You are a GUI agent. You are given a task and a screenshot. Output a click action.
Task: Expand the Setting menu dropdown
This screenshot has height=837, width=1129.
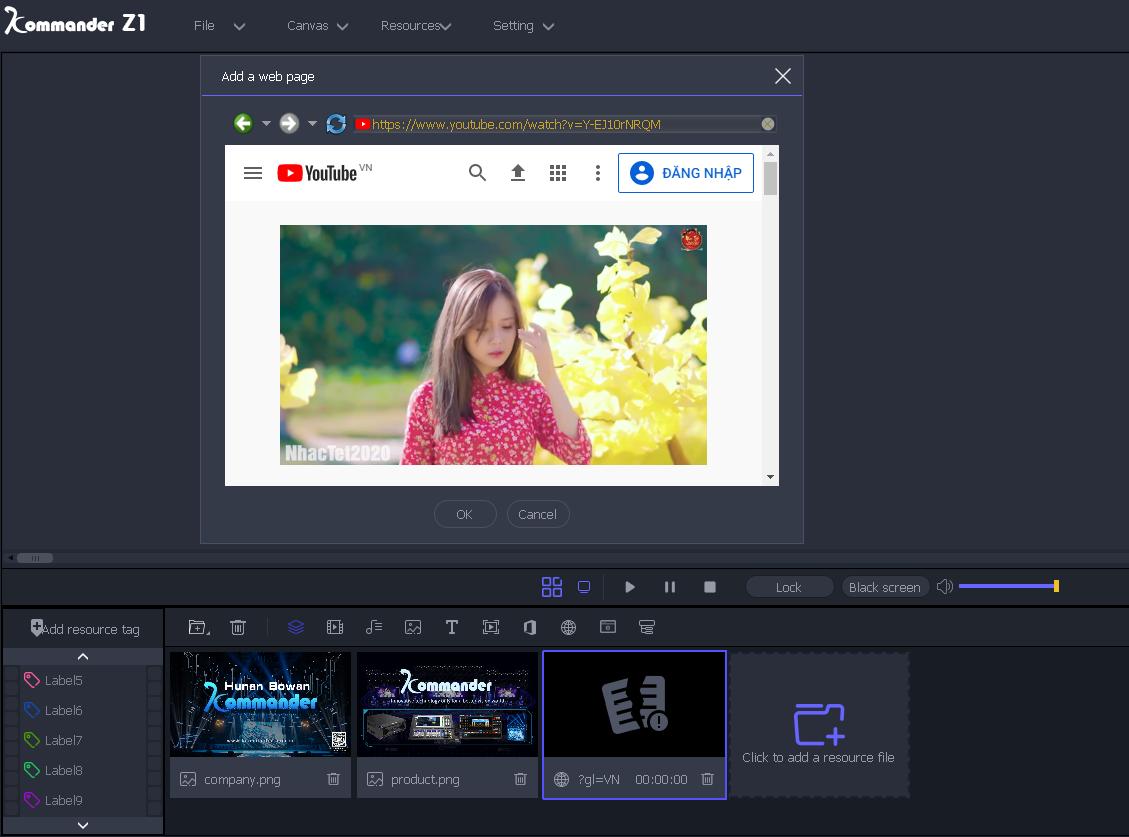[523, 26]
